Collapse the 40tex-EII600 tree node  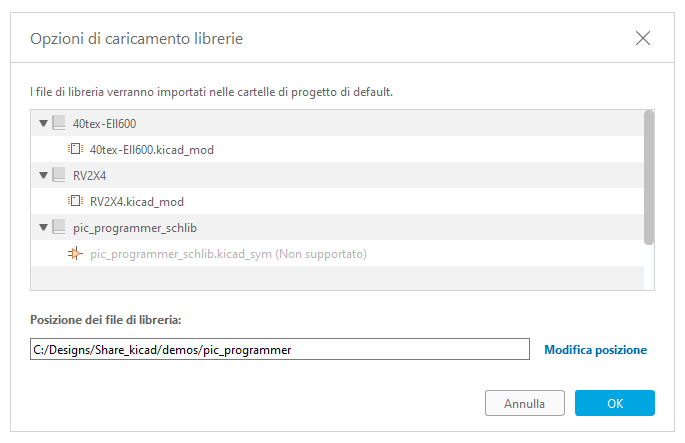tap(43, 124)
